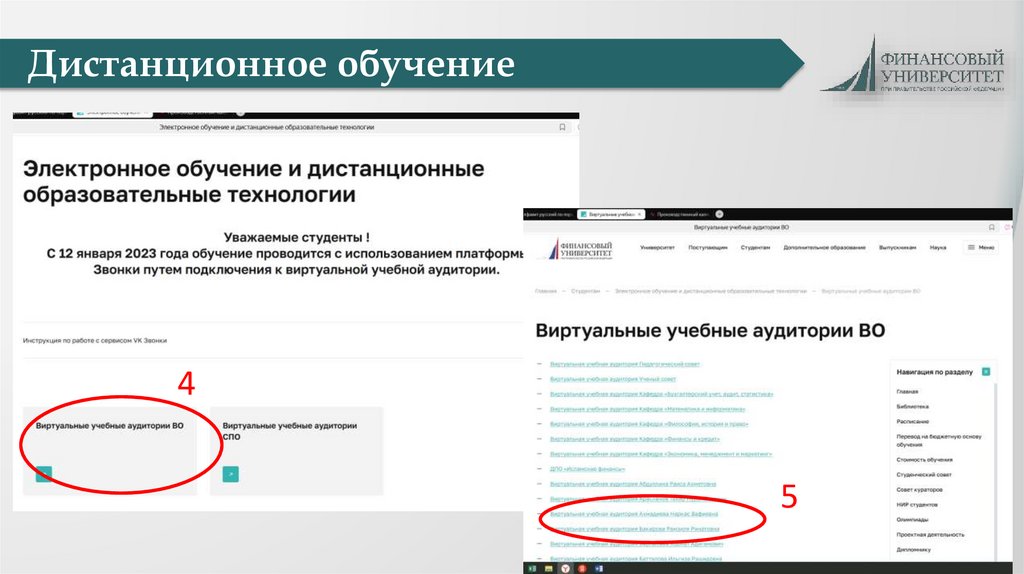Bookmark icon in right browser address bar
Screen dimensions: 1024x574
pos(991,227)
